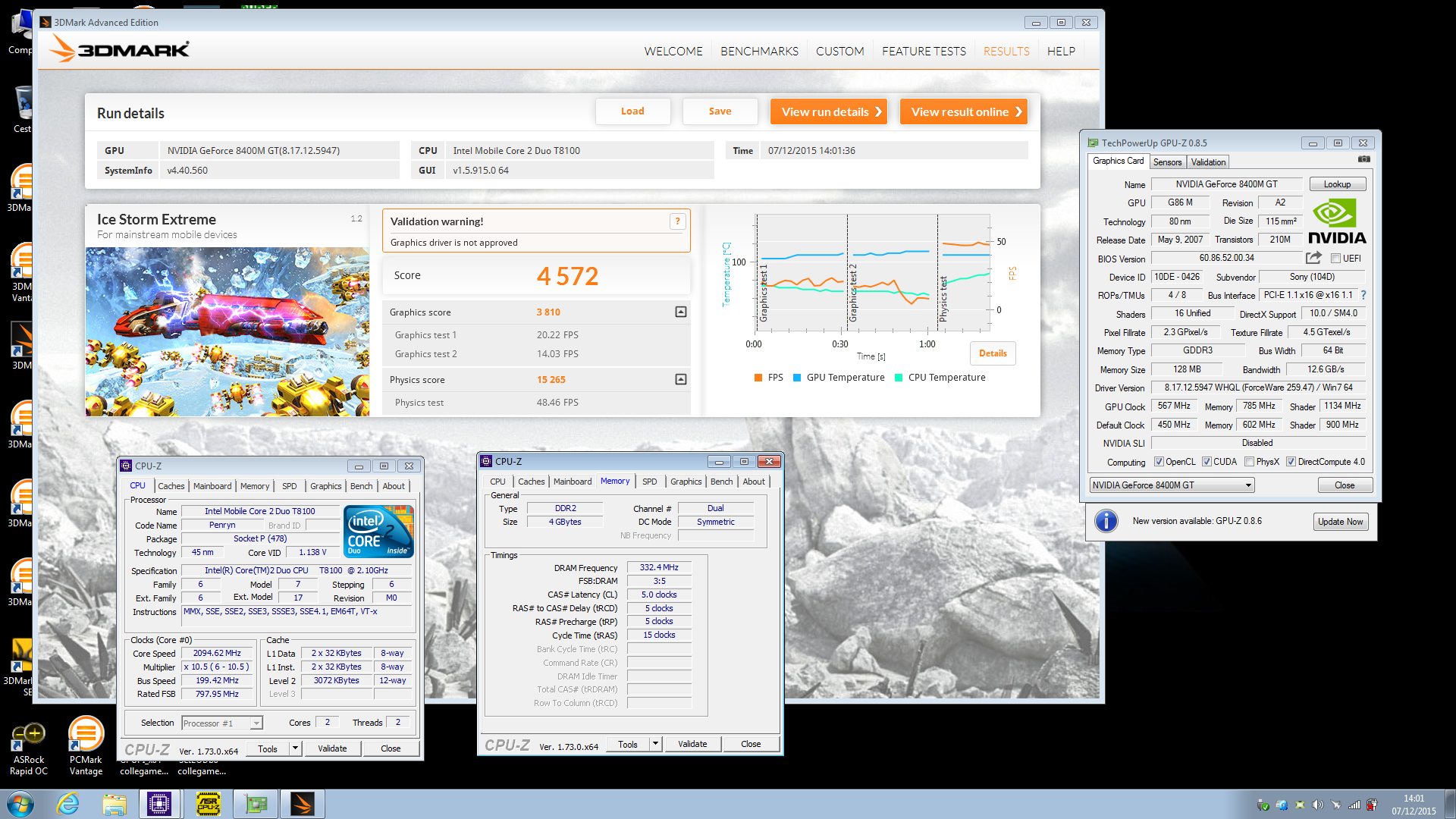
Task: Switch to the ASRock CPU-Z taskbar icon
Action: (208, 804)
